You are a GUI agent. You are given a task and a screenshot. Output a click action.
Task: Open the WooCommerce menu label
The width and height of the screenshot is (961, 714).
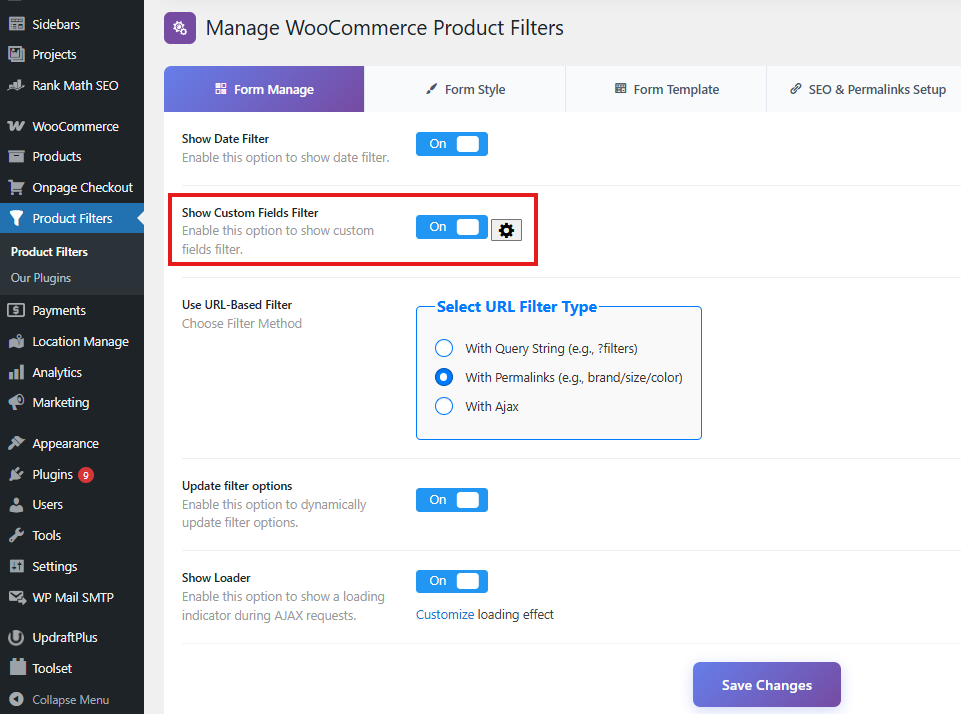pos(75,126)
